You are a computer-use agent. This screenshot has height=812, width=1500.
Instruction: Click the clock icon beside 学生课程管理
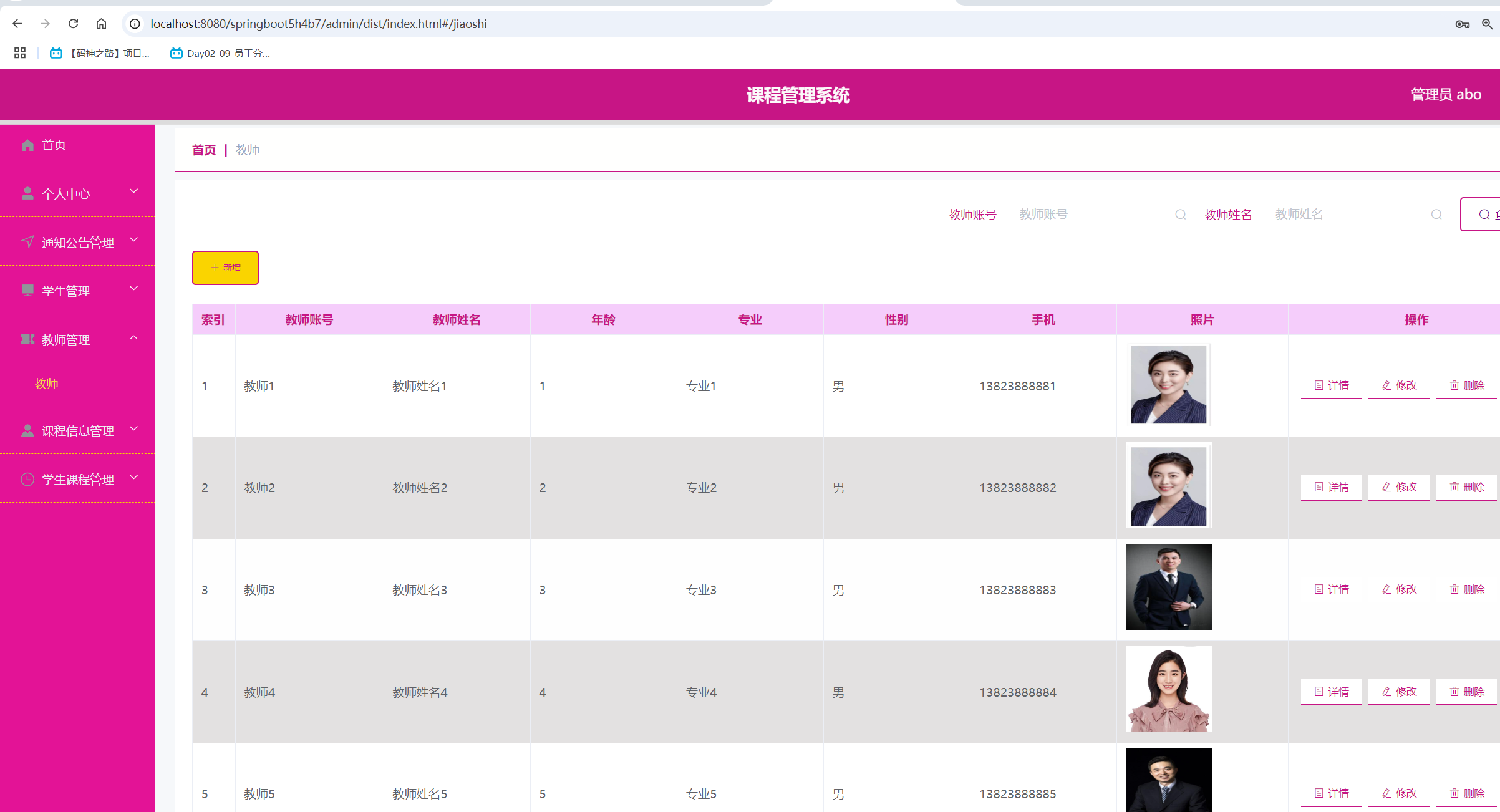click(x=27, y=480)
